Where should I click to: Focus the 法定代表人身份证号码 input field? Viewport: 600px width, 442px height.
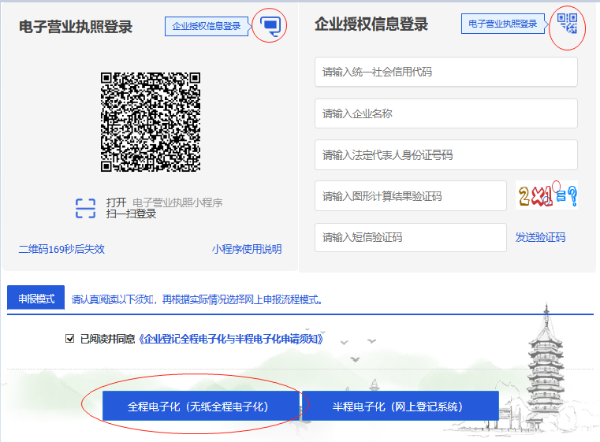pyautogui.click(x=446, y=155)
